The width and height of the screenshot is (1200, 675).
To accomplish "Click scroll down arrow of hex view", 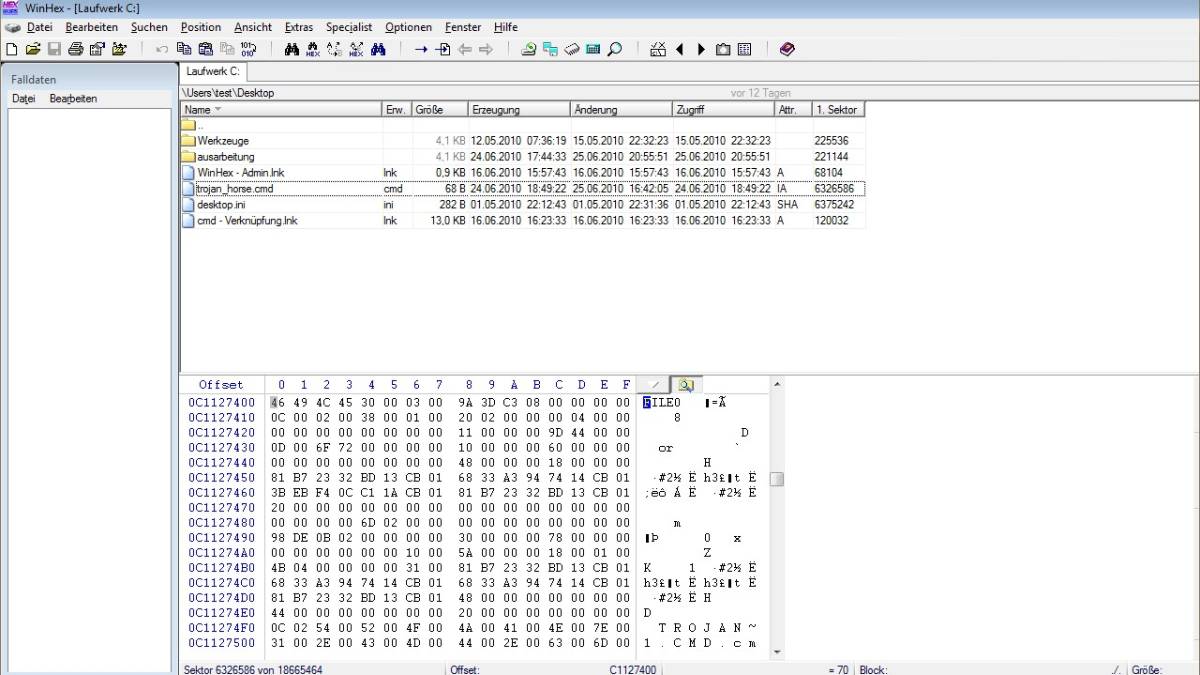I will point(777,652).
